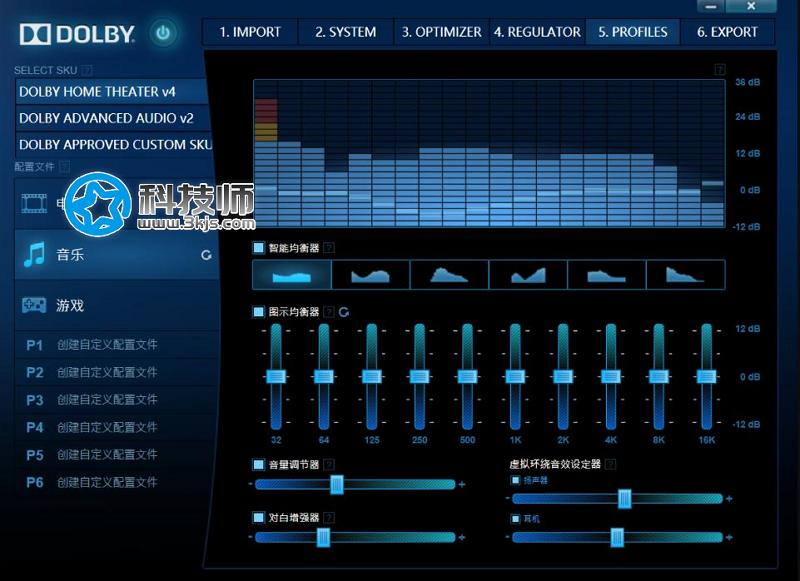Create custom profile in slot P4
The height and width of the screenshot is (581, 800).
pos(117,427)
